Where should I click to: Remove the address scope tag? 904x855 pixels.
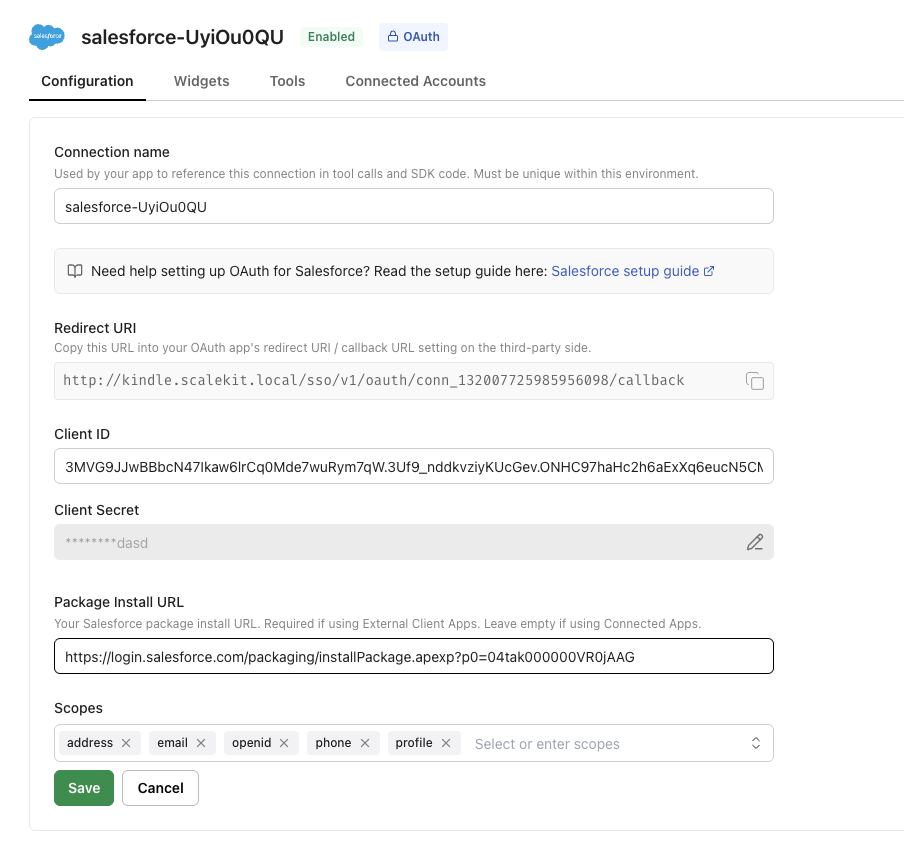pyautogui.click(x=126, y=743)
